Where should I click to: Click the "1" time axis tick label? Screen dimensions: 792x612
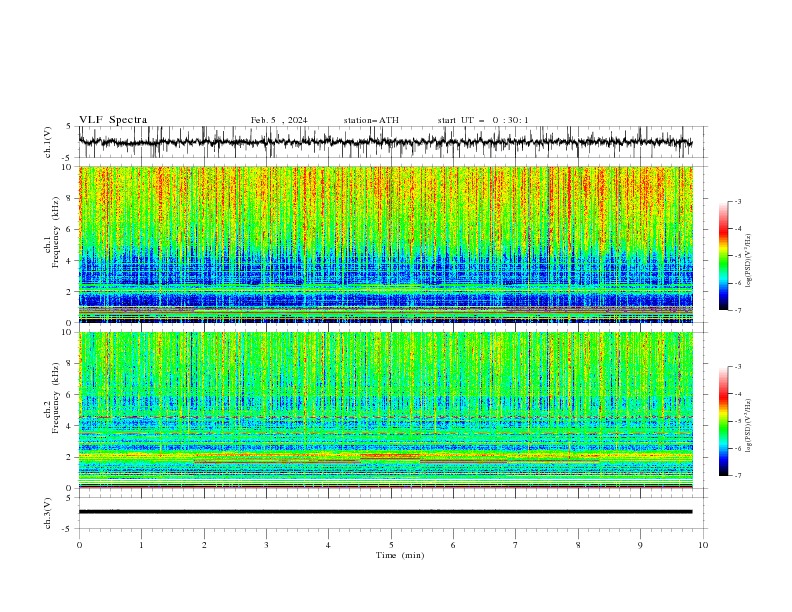tap(141, 545)
